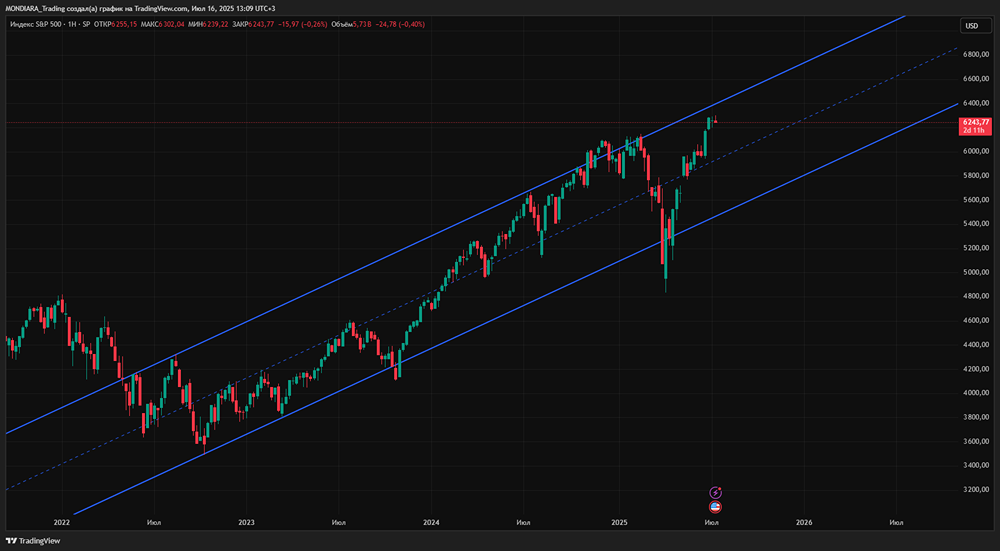Click the 2023 label on time axis

tap(247, 522)
